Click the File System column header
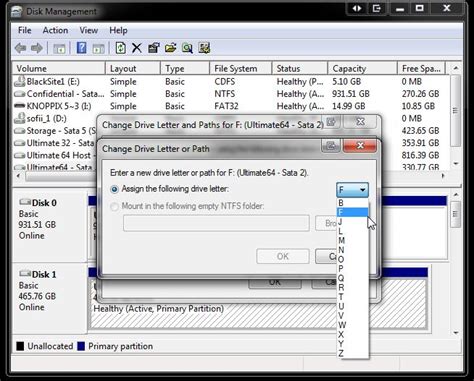Screen dimensions: 474x381 coord(241,69)
